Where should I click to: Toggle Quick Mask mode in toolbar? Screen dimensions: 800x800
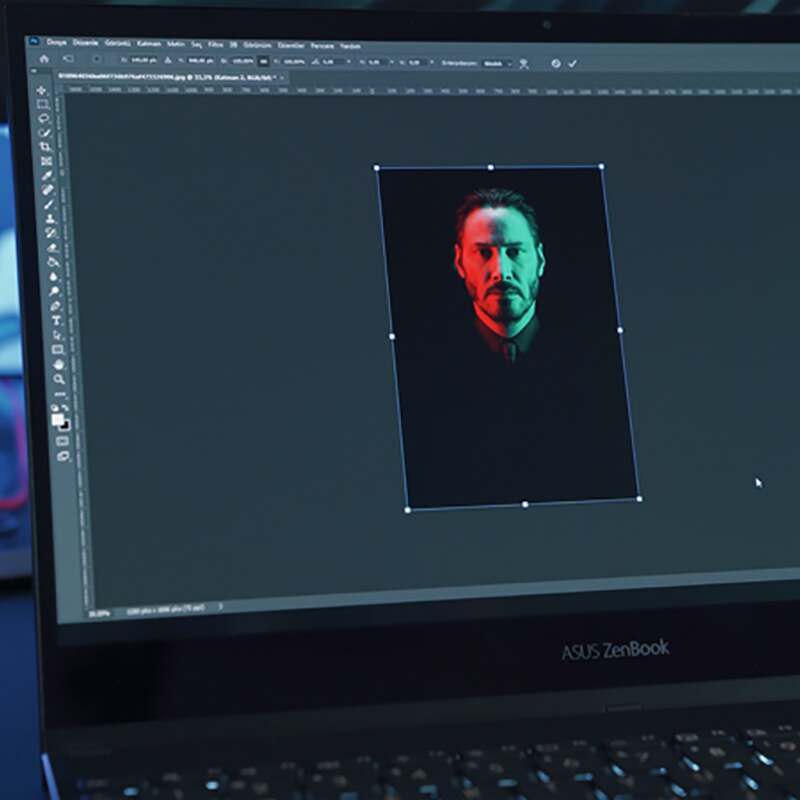tap(64, 441)
